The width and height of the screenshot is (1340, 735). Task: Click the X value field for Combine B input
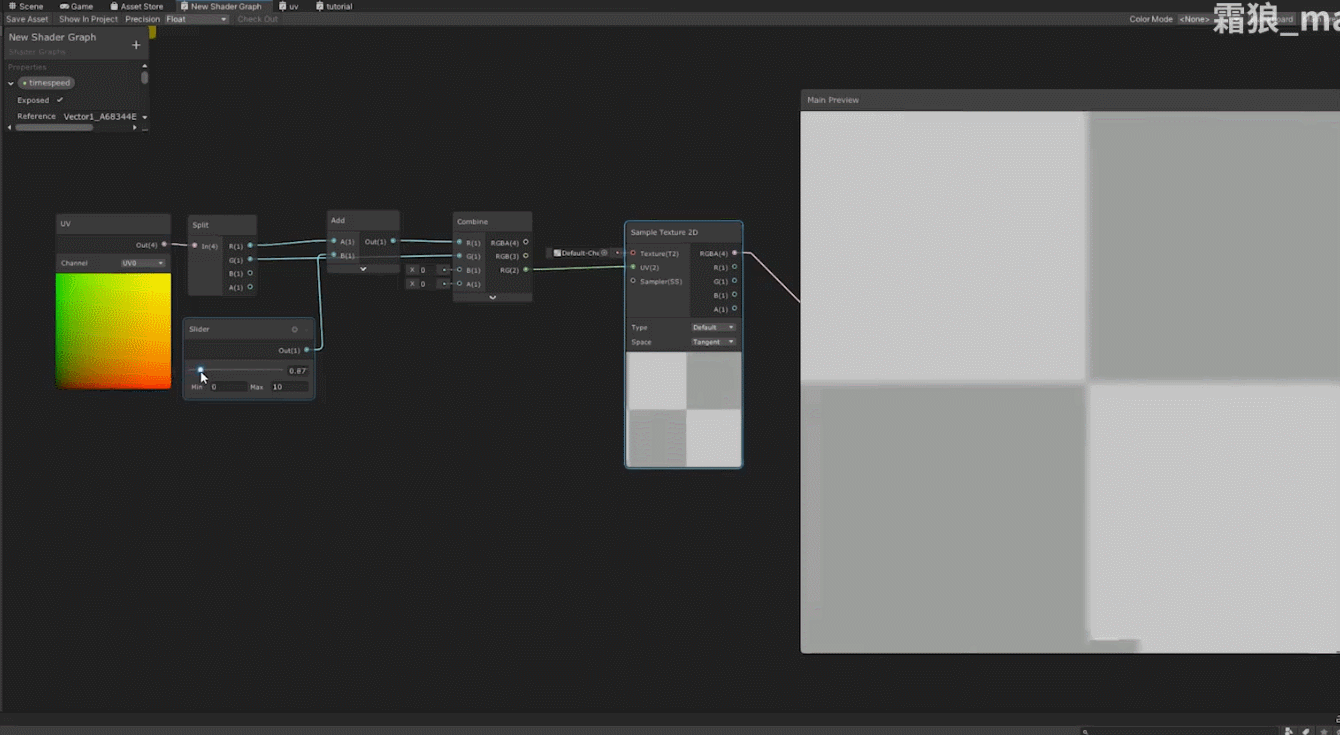pyautogui.click(x=428, y=270)
